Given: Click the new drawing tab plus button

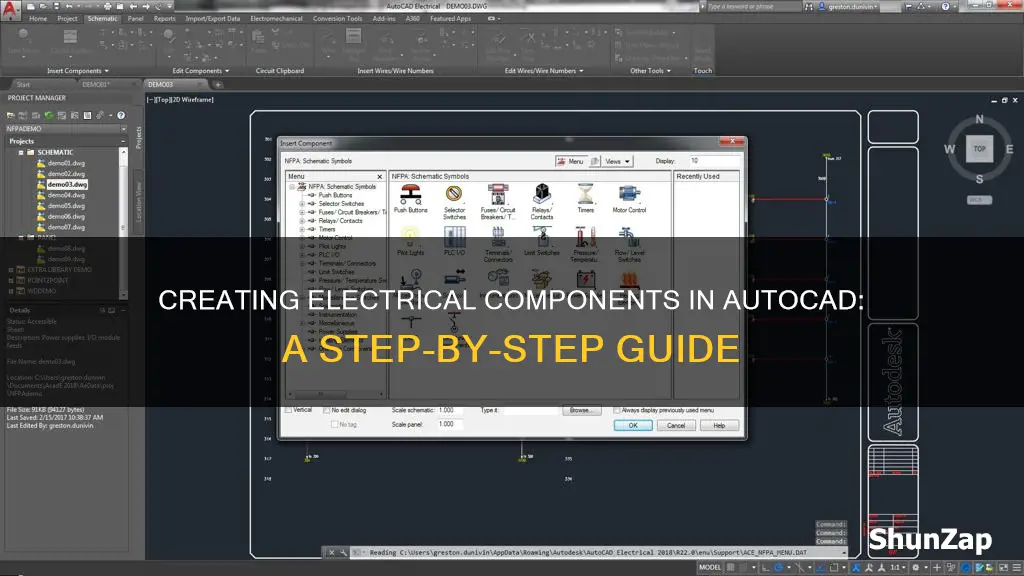Looking at the screenshot, I should 218,84.
